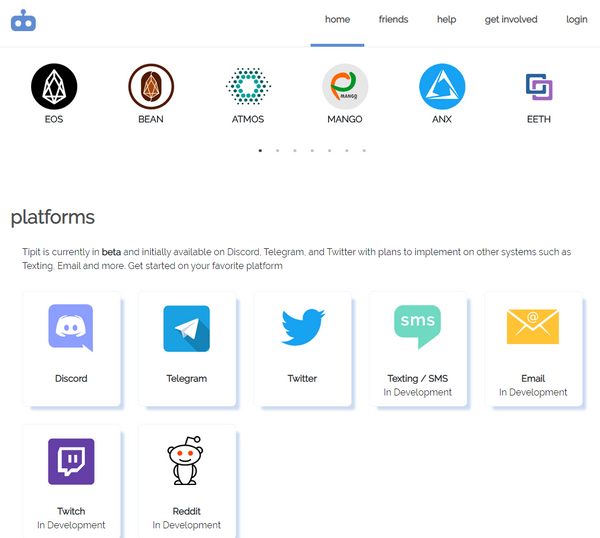Viewport: 600px width, 538px height.
Task: Click In Development under Twitch
Action: coord(71,525)
